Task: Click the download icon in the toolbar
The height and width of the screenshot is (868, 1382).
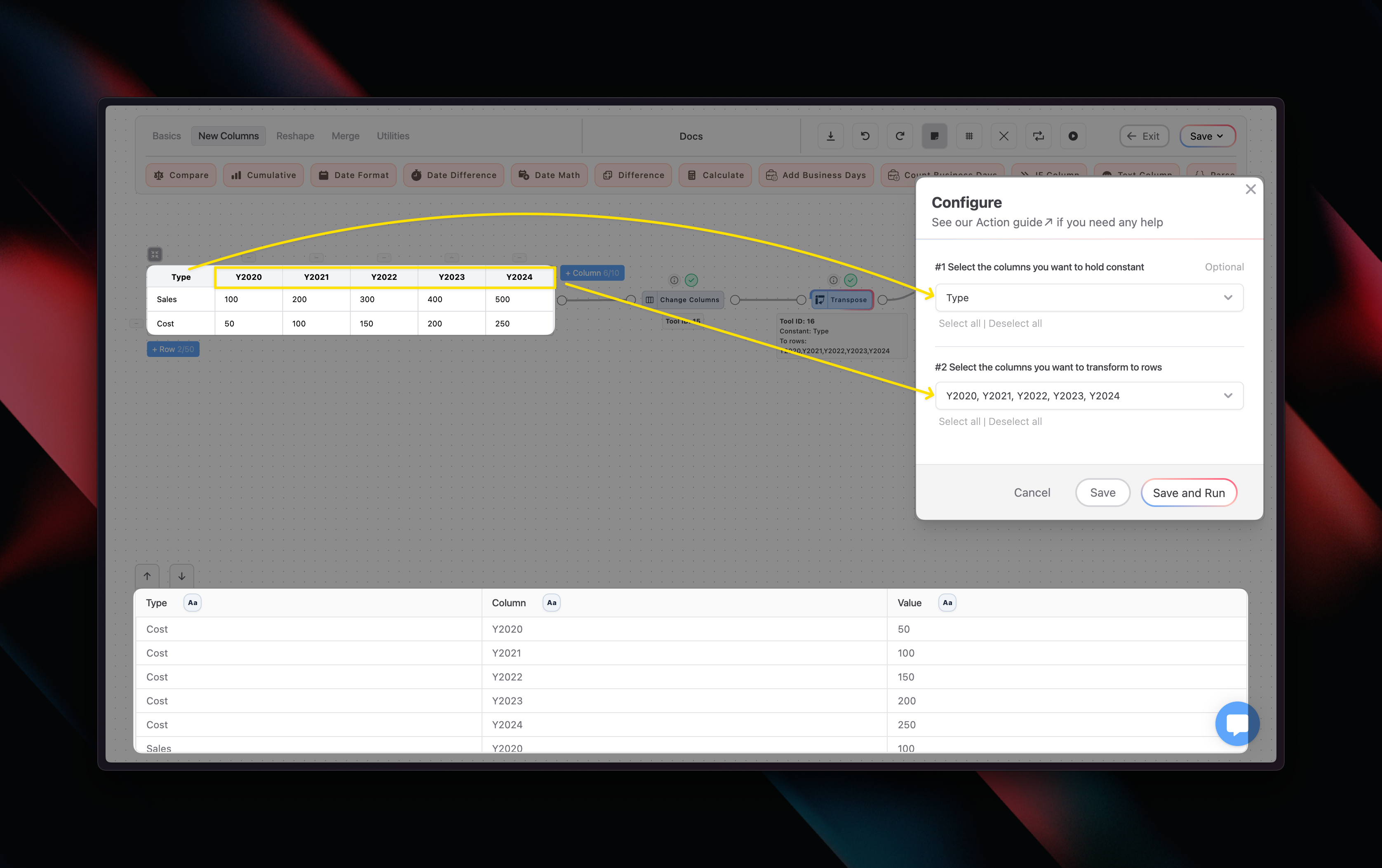Action: tap(830, 136)
